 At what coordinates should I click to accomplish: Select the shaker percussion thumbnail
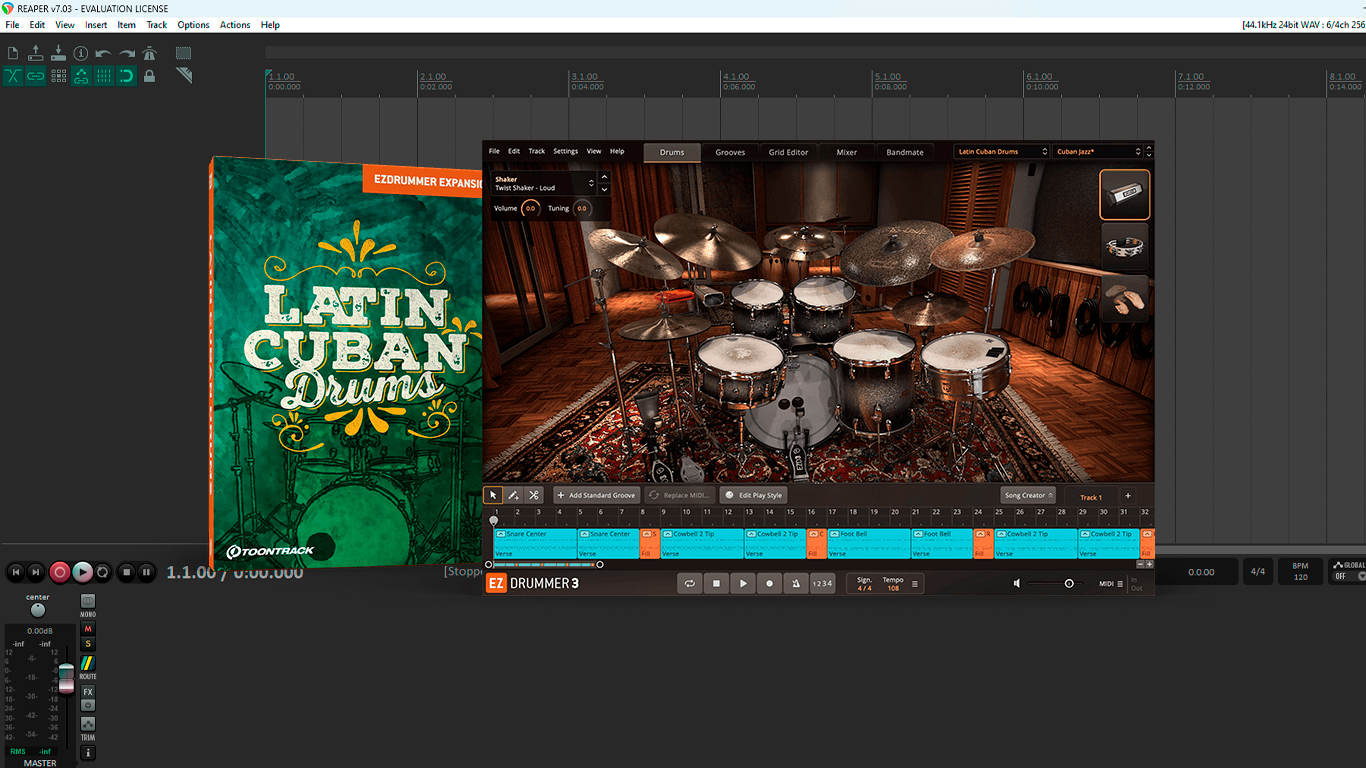(x=1125, y=194)
